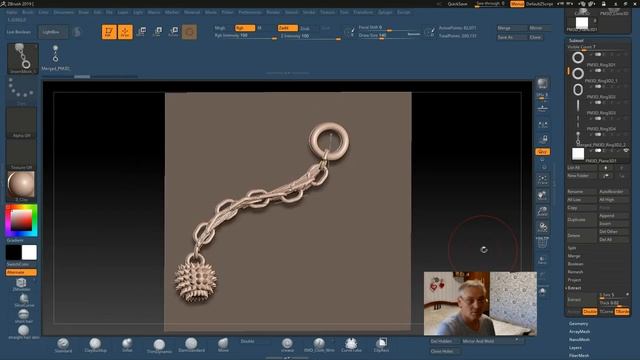Open the Texture Off selector

click(21, 155)
